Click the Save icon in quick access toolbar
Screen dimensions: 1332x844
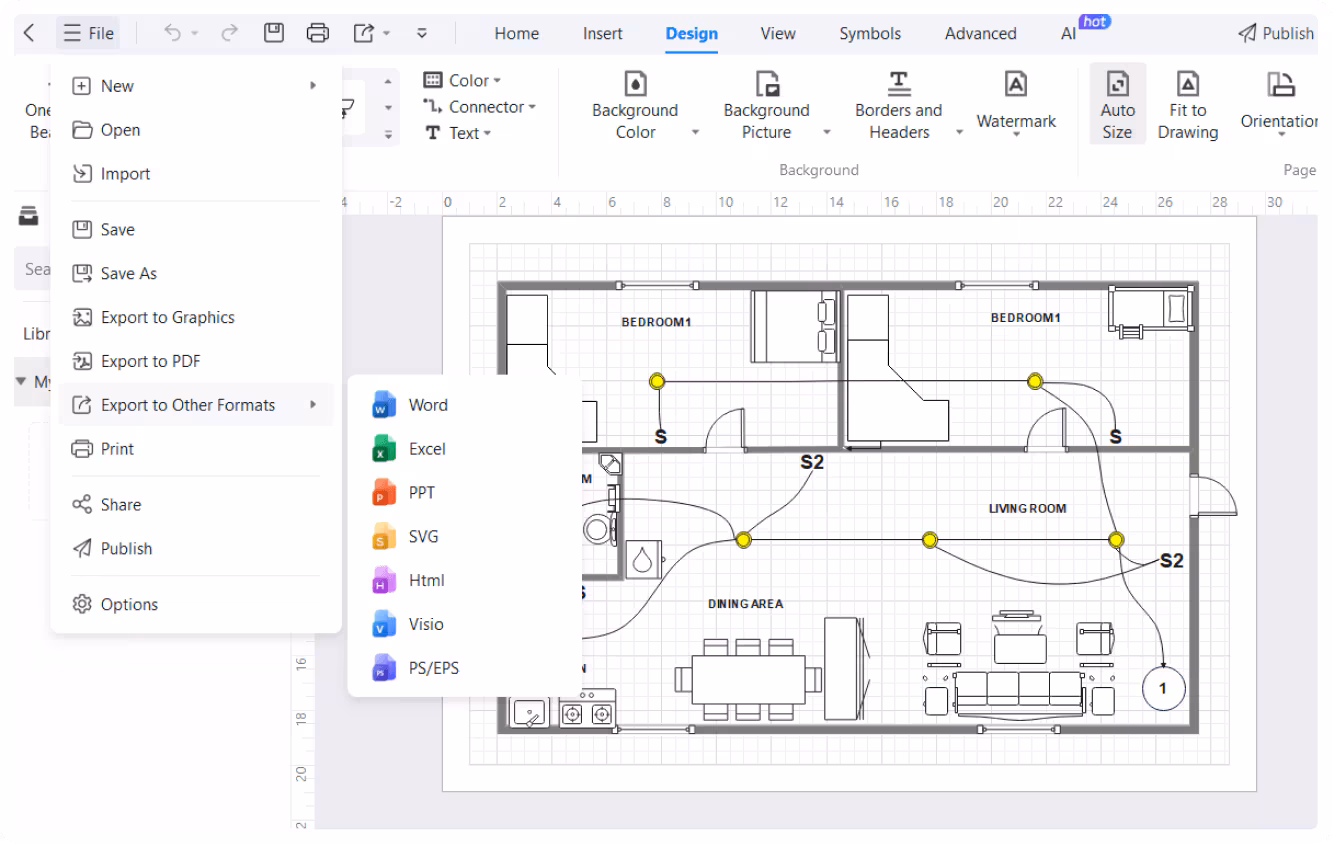pyautogui.click(x=273, y=32)
